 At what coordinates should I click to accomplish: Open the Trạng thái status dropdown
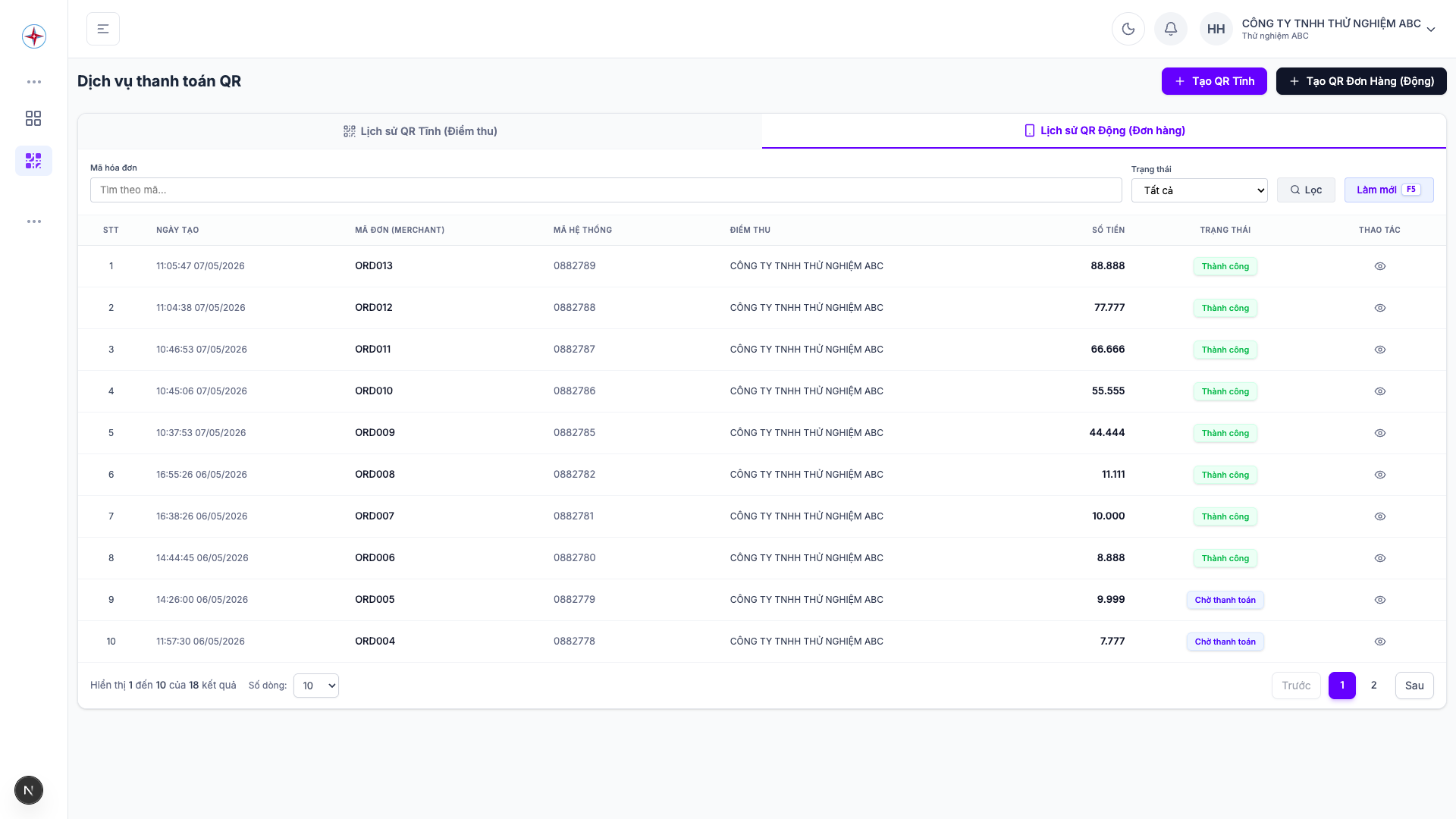click(1199, 190)
